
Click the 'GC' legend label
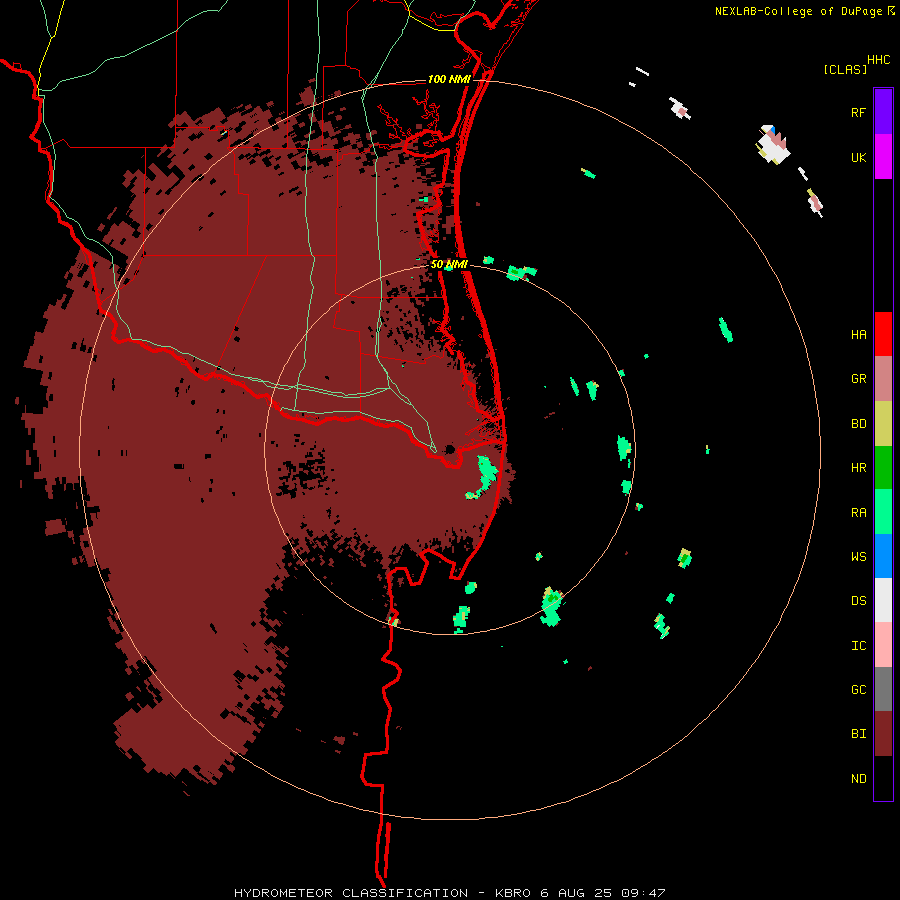click(858, 690)
